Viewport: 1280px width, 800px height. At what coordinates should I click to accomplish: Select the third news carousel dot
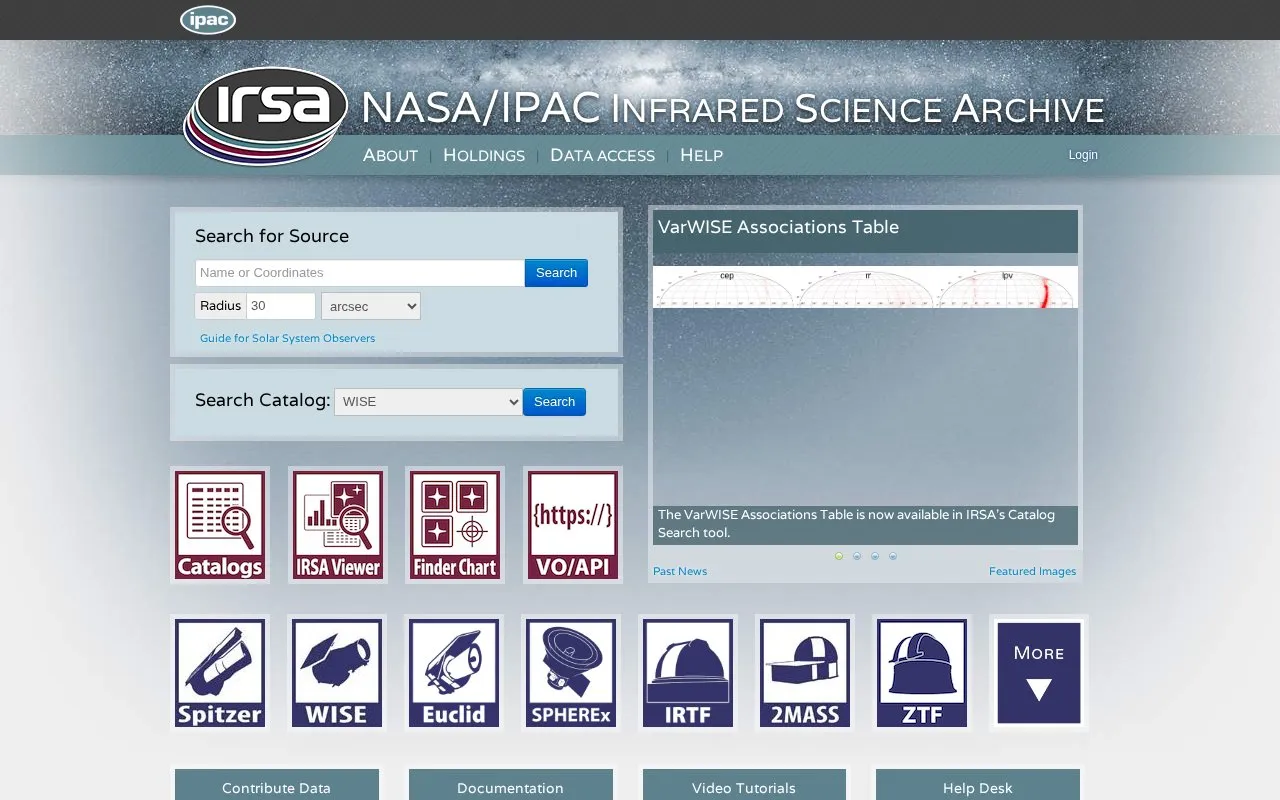[875, 556]
